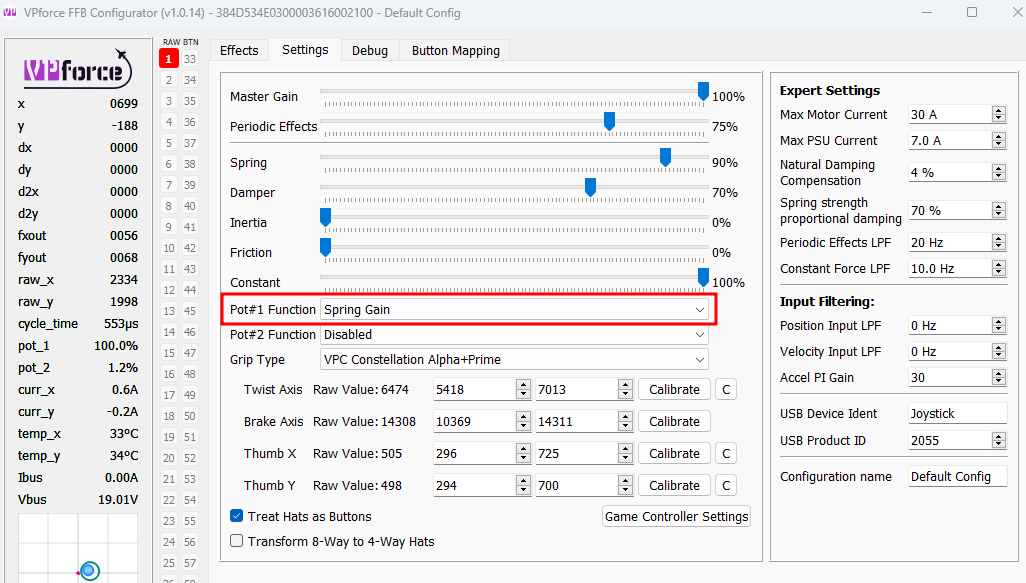
Task: Calibrate the Thumb Y axis
Action: [x=674, y=486]
